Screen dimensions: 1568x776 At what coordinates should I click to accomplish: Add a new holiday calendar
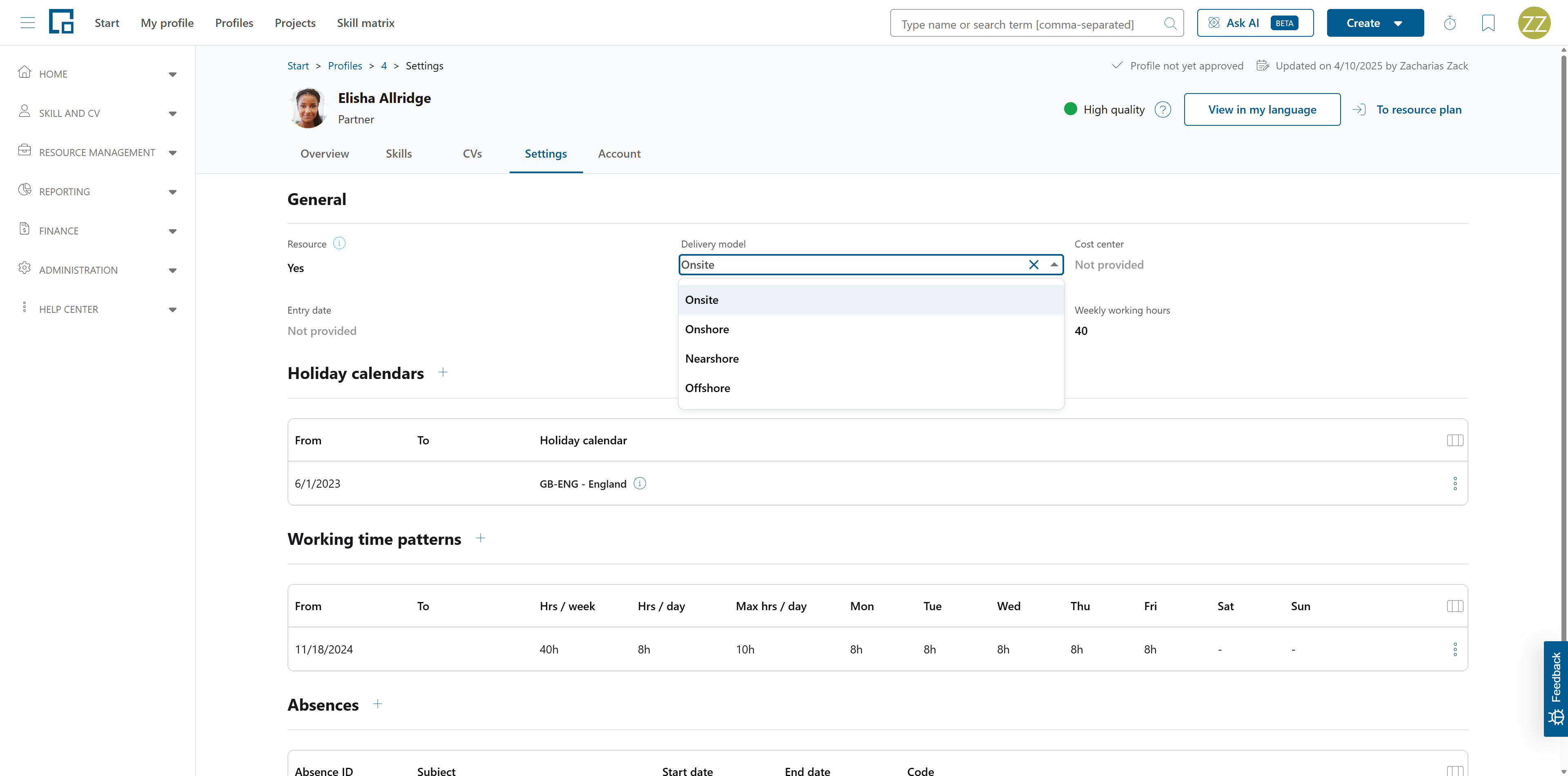point(443,372)
